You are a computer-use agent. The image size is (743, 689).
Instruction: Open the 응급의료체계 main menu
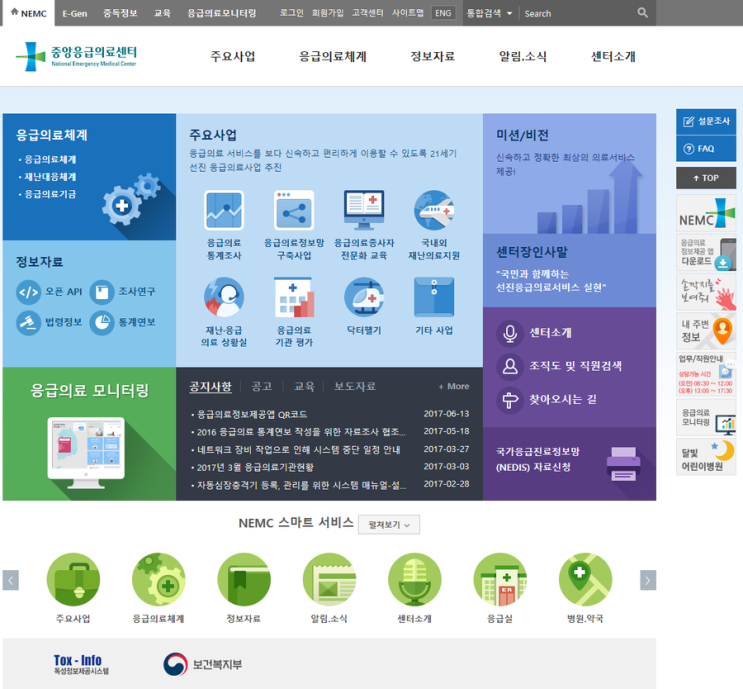[333, 56]
